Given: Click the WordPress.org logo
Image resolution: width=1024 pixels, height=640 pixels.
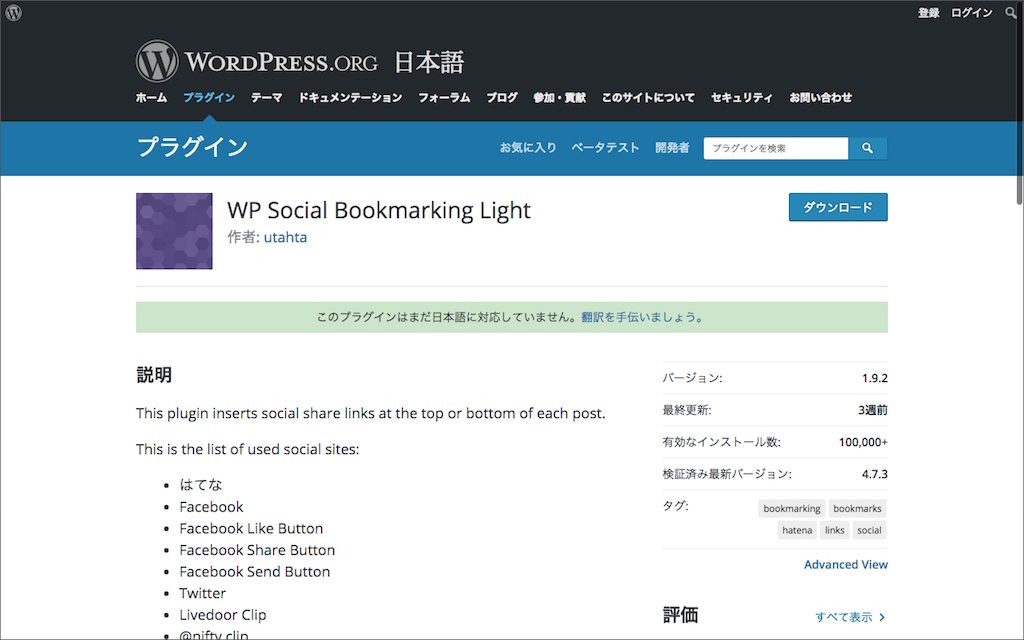Looking at the screenshot, I should pos(257,61).
